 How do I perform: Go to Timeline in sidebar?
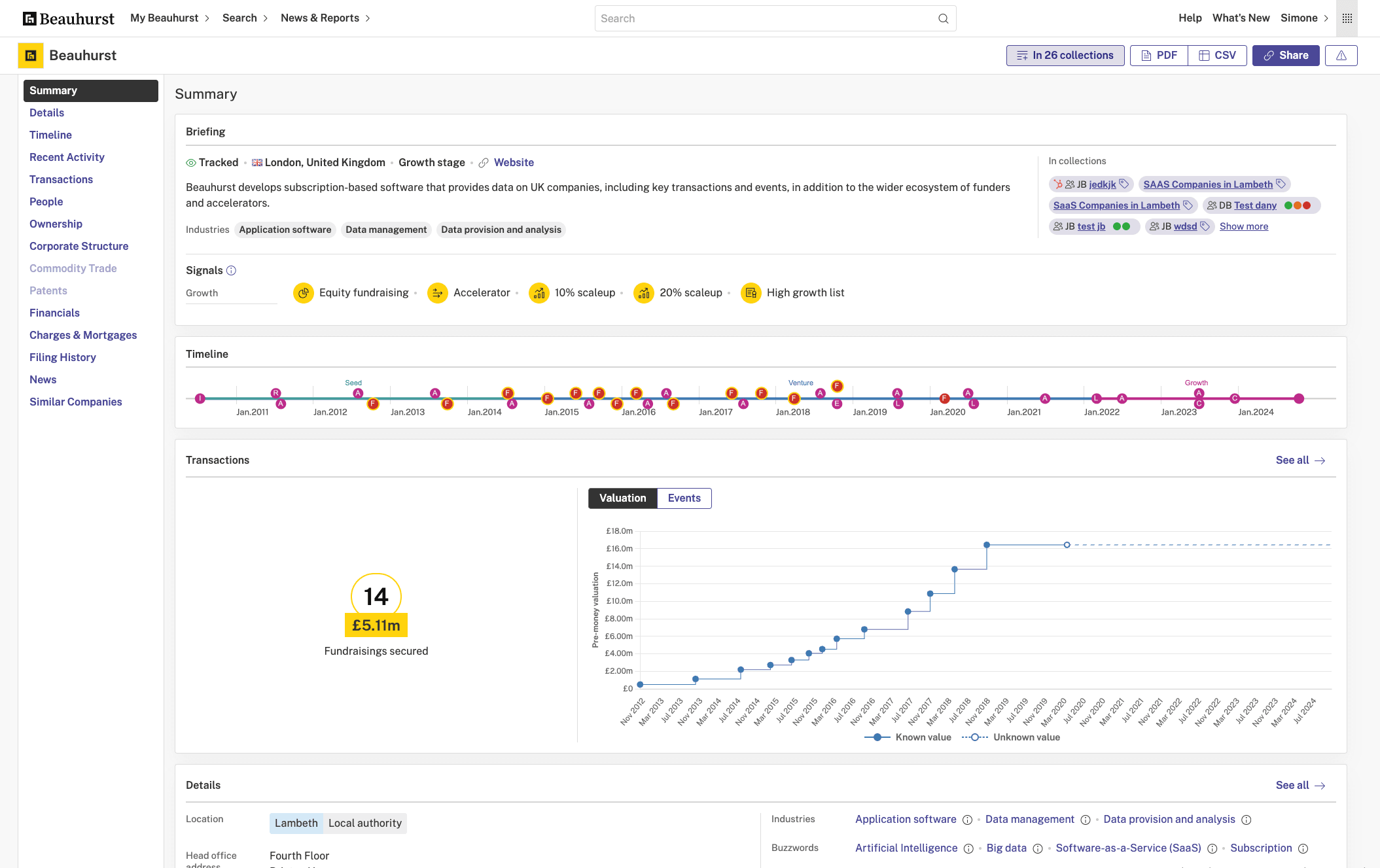pyautogui.click(x=50, y=135)
